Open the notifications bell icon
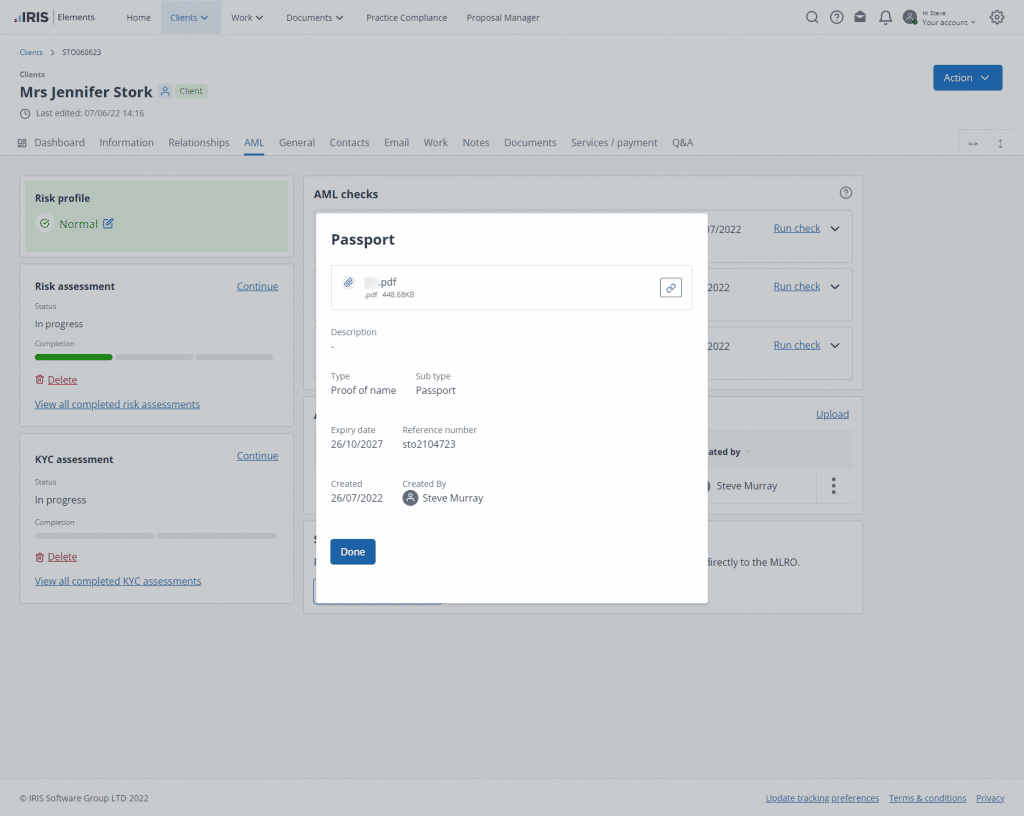Image resolution: width=1024 pixels, height=816 pixels. 885,17
